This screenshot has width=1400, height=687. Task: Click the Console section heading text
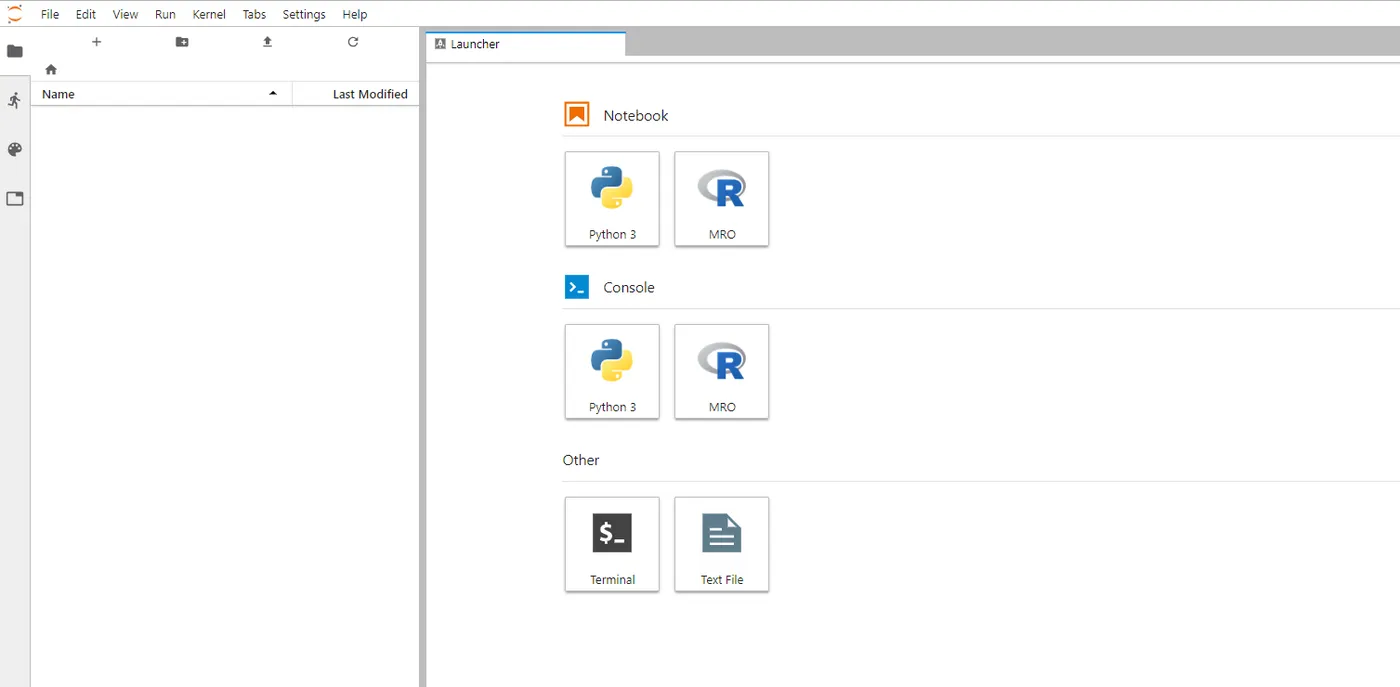(629, 288)
